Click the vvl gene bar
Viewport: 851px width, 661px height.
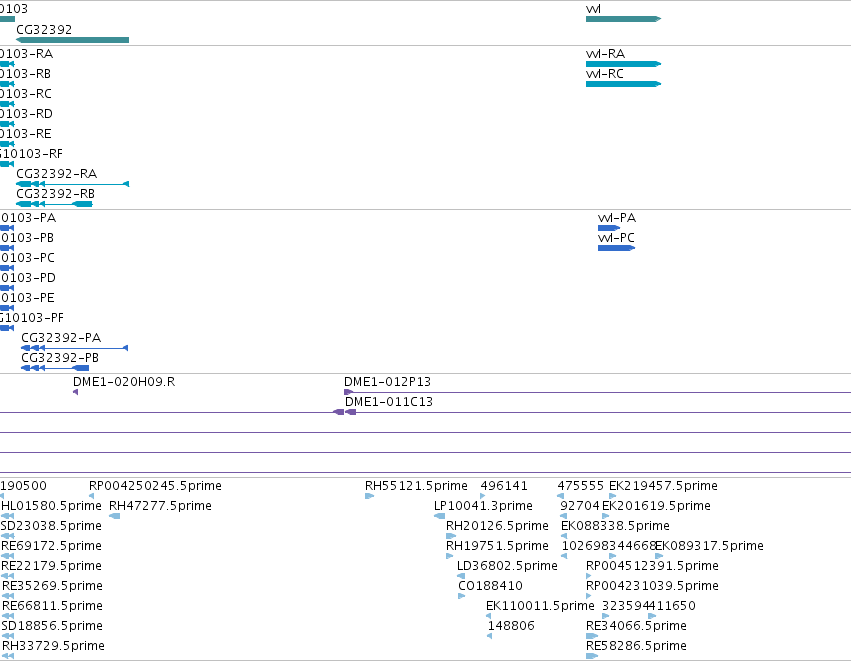tap(624, 19)
